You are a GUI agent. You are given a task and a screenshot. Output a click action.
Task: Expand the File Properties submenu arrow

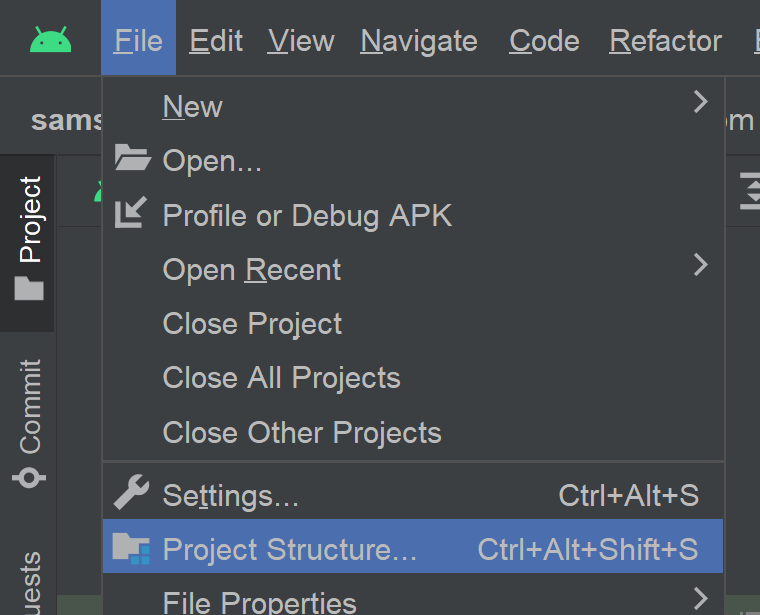point(700,599)
